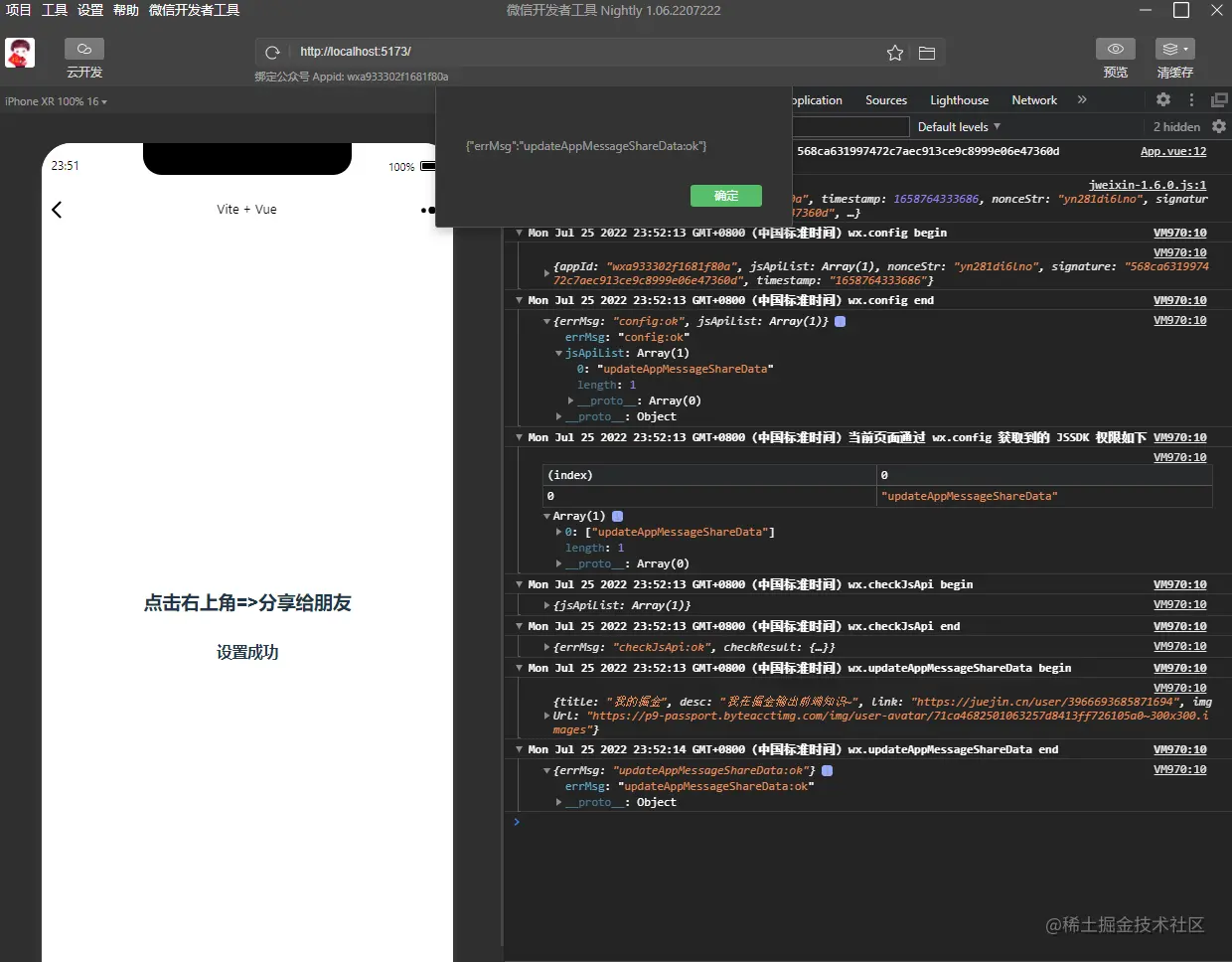
Task: Click the 绑定公众号 Appid text under address bar
Action: pos(351,77)
